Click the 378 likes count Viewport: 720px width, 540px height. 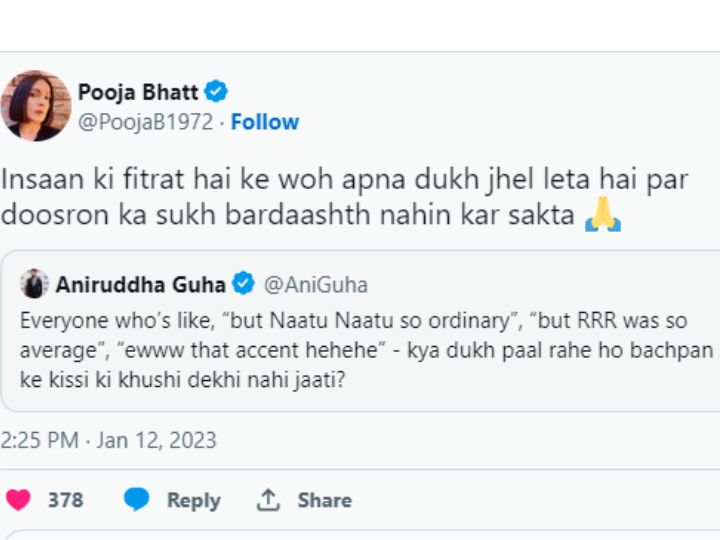[x=66, y=500]
